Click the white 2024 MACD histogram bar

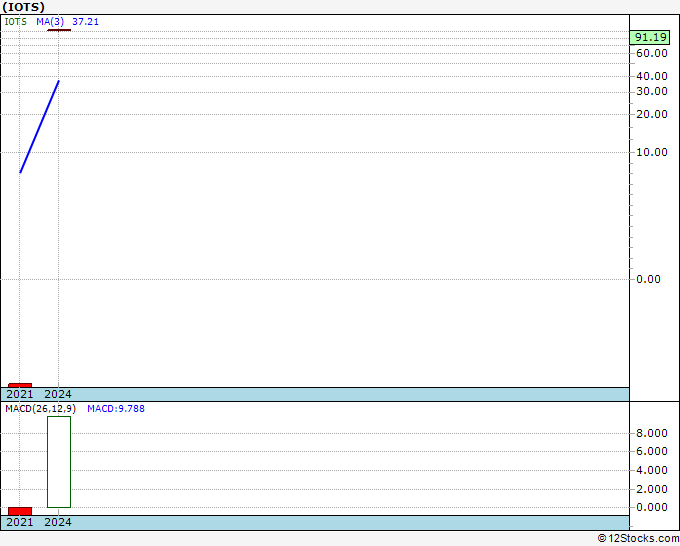(x=59, y=461)
